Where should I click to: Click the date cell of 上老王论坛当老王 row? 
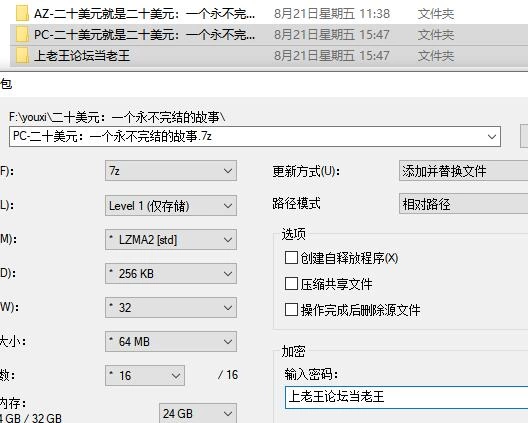332,56
